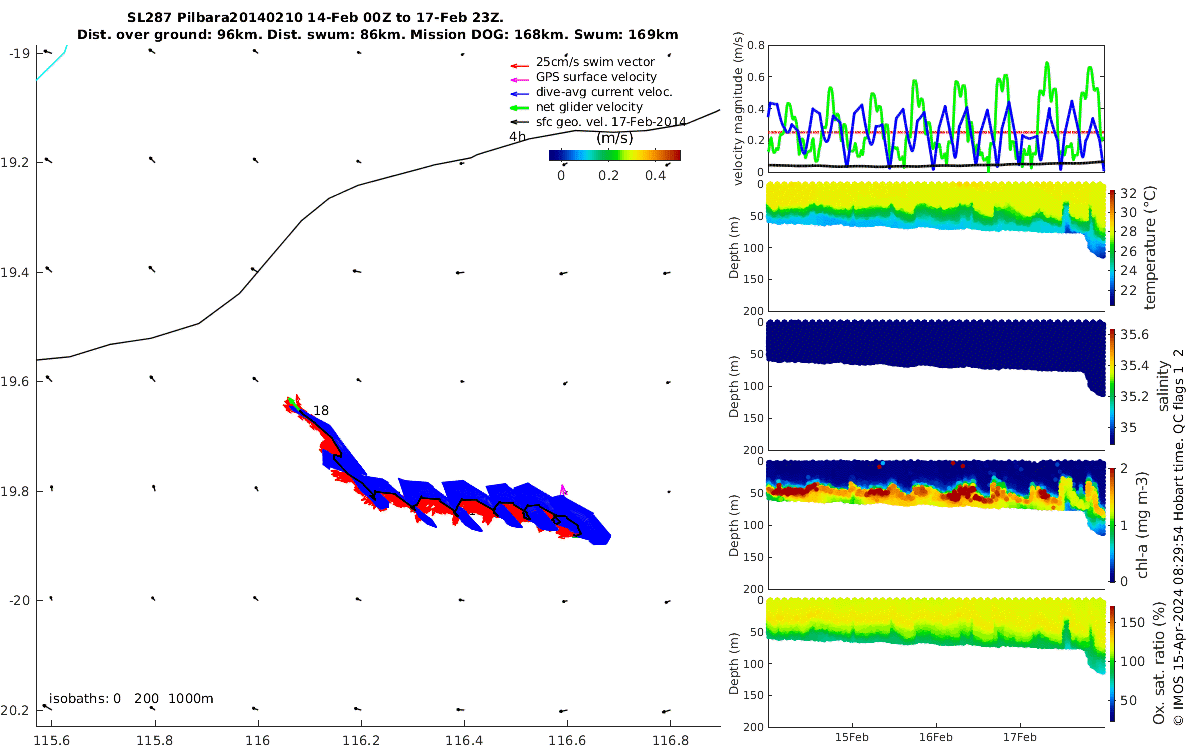
Task: Select the '25cm/s swim vector' legend label
Action: coord(595,62)
